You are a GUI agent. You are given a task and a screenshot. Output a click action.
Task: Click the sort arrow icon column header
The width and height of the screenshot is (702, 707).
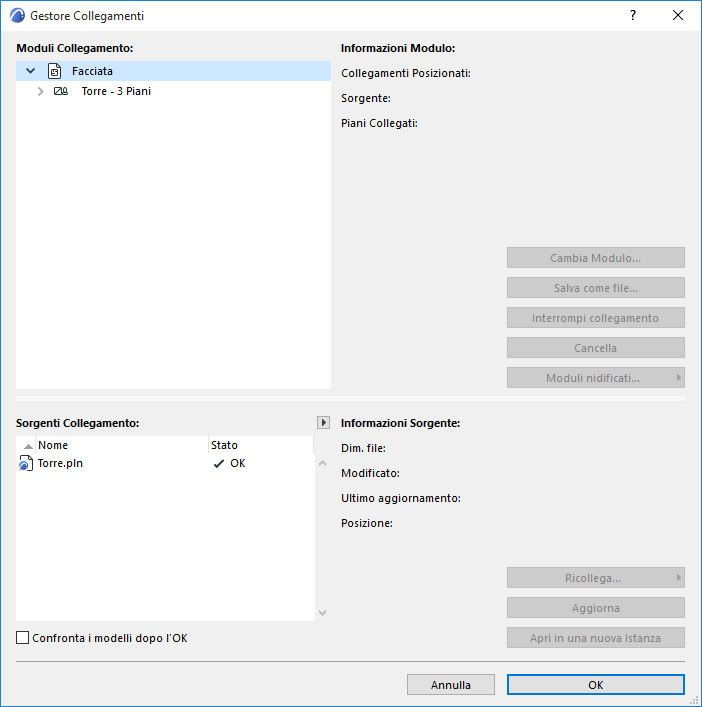(28, 445)
